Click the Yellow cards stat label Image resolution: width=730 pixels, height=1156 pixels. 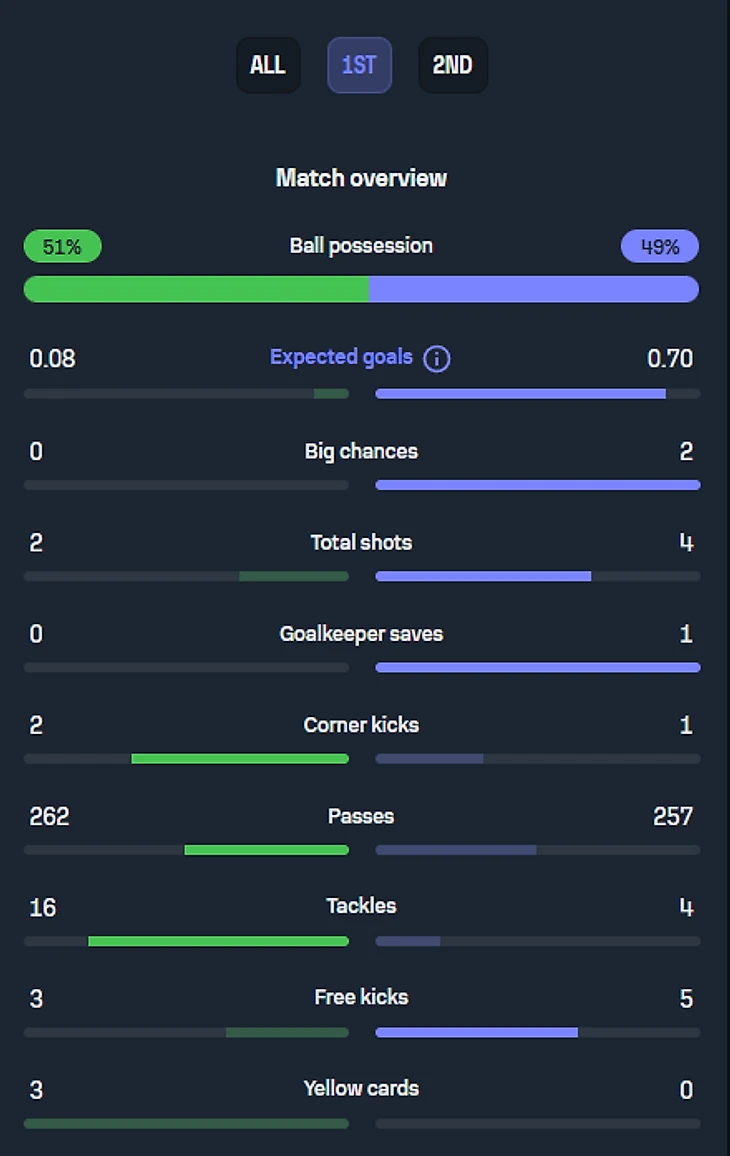(x=361, y=1088)
